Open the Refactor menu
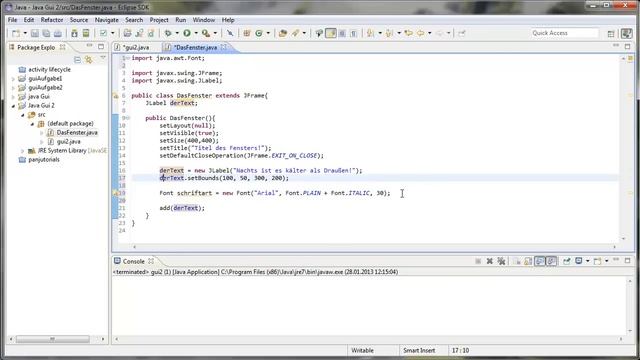This screenshot has height=360, width=640. 52,20
